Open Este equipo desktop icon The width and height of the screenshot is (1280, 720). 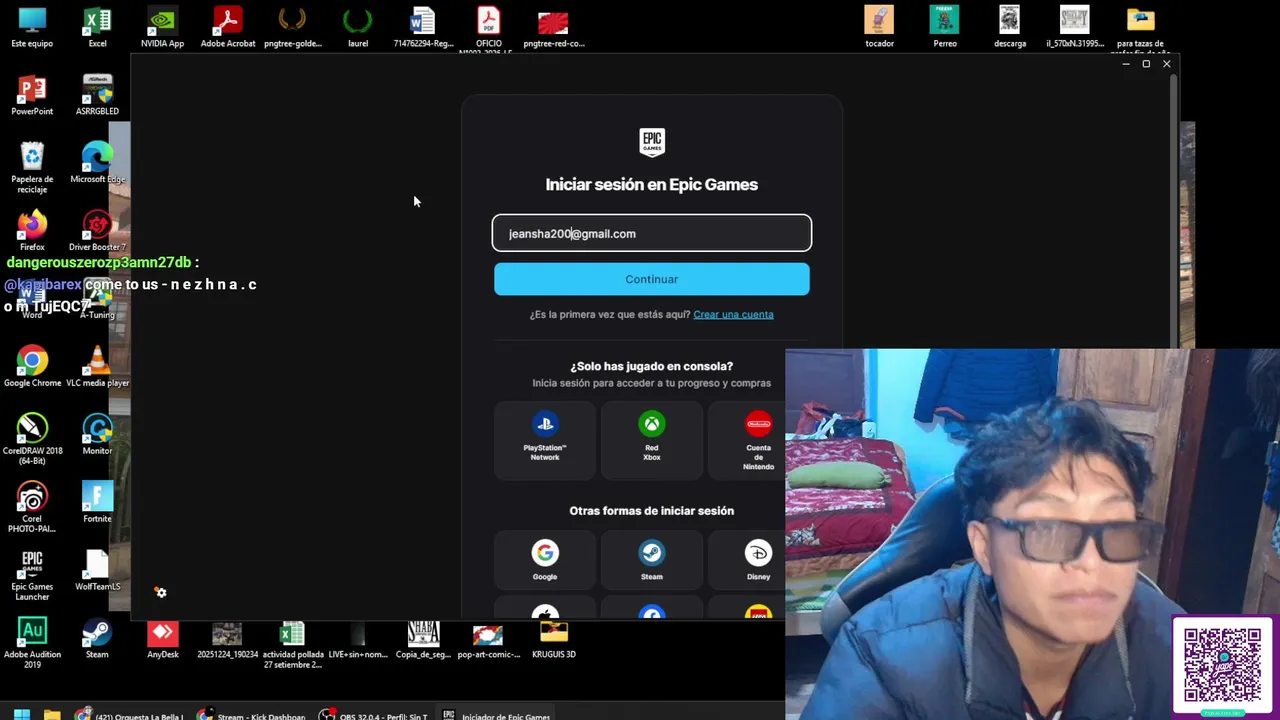tap(32, 27)
